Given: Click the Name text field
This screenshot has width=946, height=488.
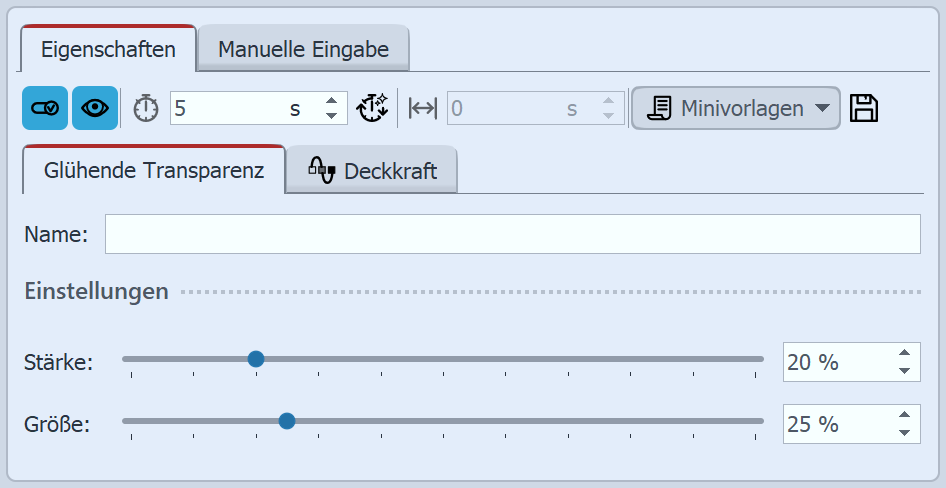Looking at the screenshot, I should click(512, 234).
